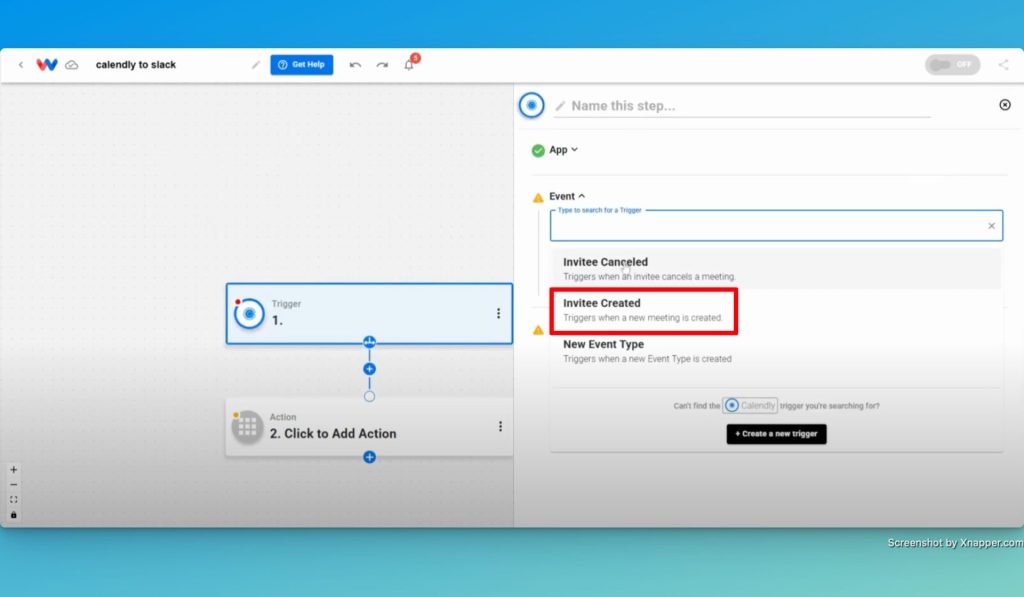Click the cloud save status icon

(x=72, y=65)
